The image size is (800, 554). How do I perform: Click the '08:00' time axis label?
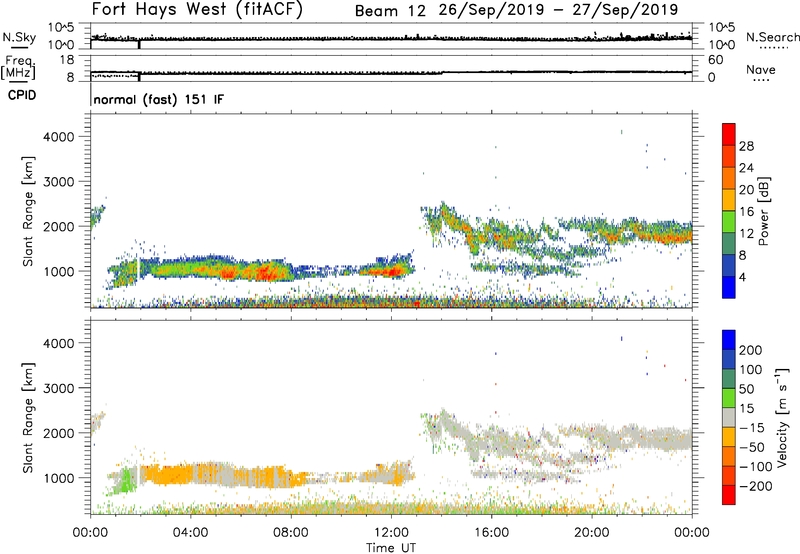[x=290, y=533]
